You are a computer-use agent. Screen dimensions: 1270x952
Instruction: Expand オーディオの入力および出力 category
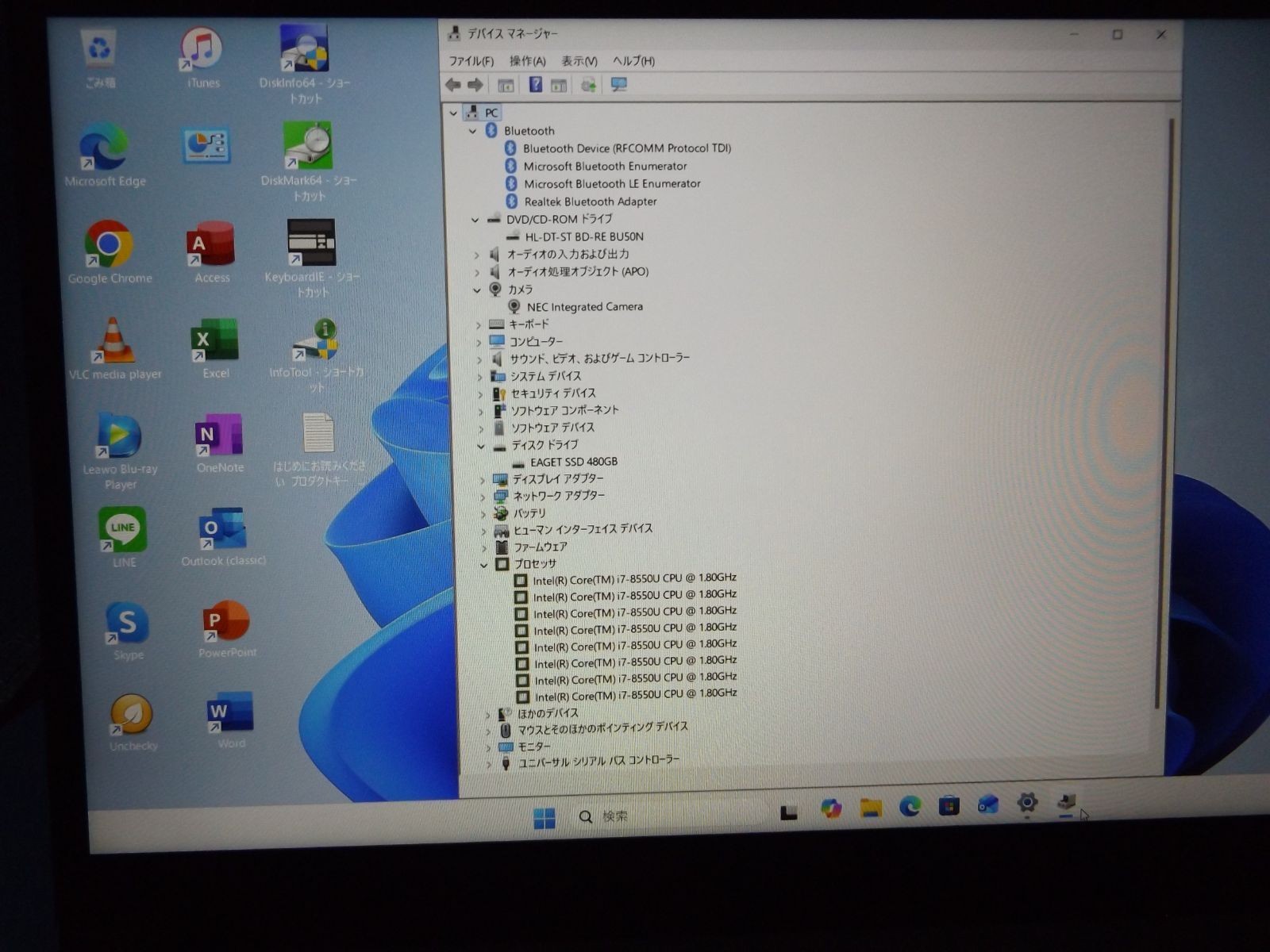click(x=476, y=255)
